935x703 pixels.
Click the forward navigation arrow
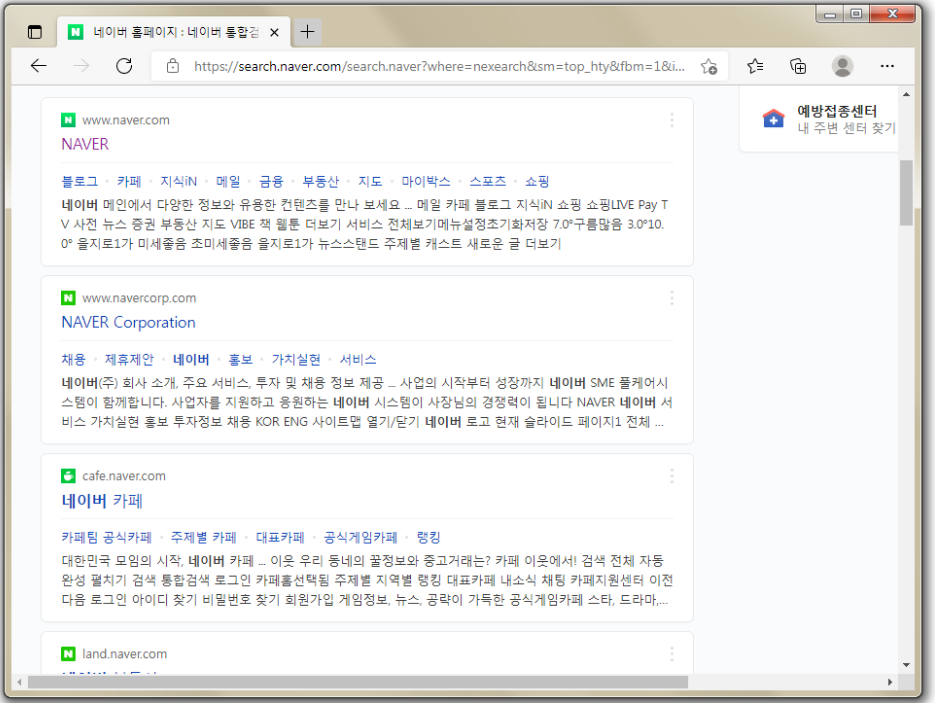(x=81, y=66)
